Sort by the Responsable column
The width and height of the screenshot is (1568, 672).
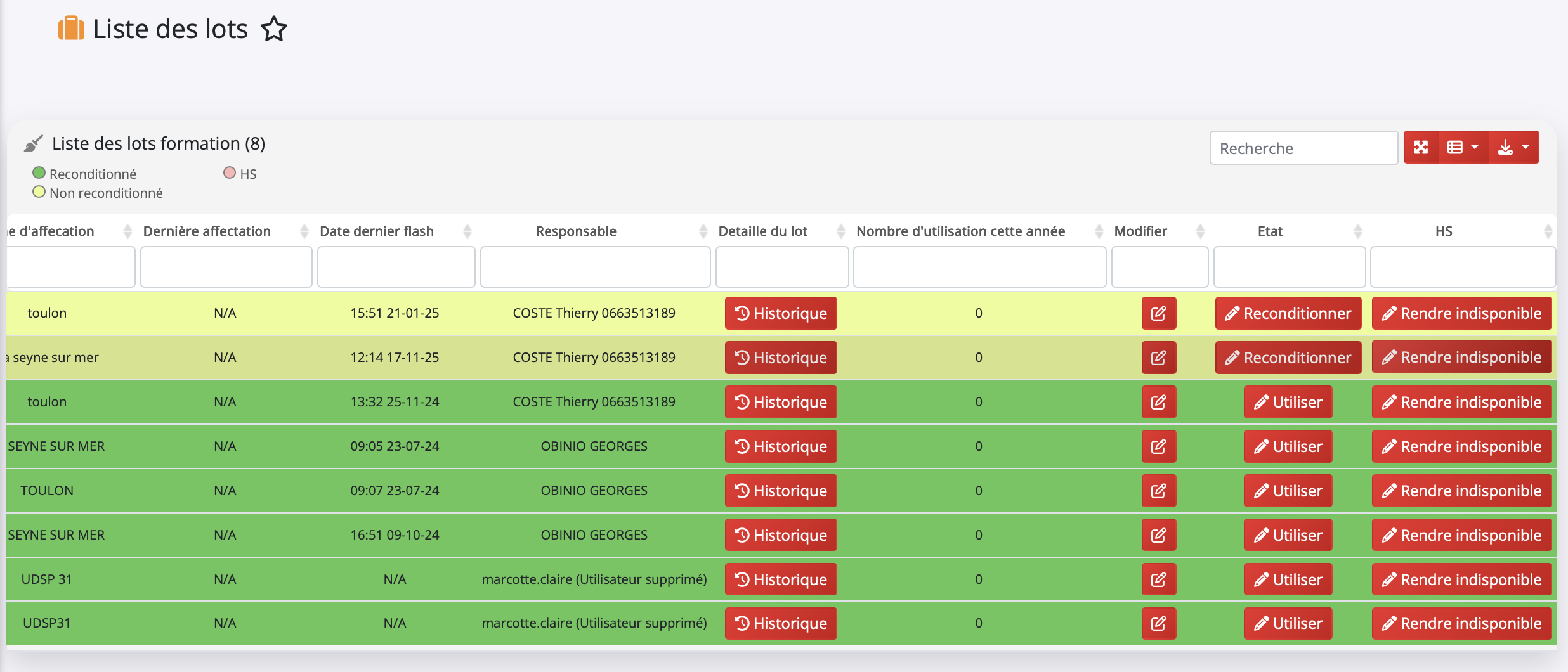coord(576,231)
